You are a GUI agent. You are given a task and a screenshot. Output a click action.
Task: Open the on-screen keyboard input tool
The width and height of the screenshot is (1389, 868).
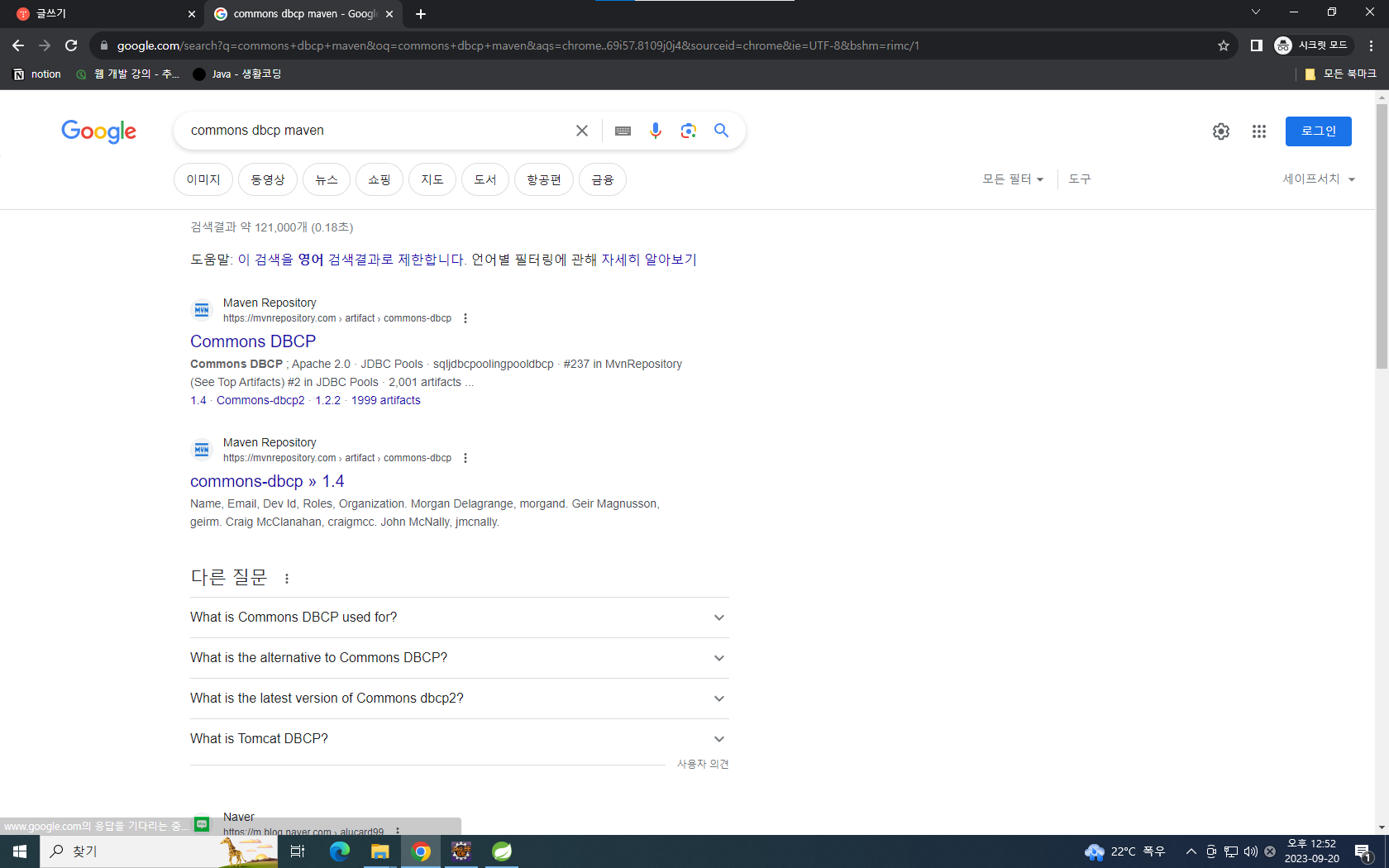tap(623, 131)
